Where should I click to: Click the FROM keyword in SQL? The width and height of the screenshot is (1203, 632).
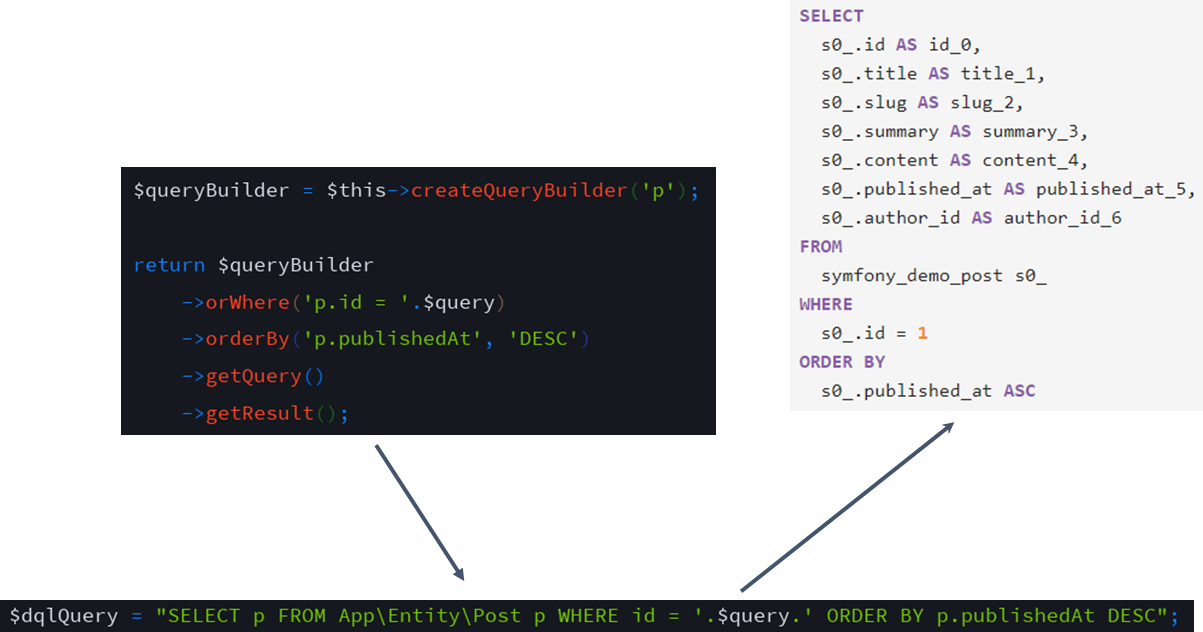[821, 246]
